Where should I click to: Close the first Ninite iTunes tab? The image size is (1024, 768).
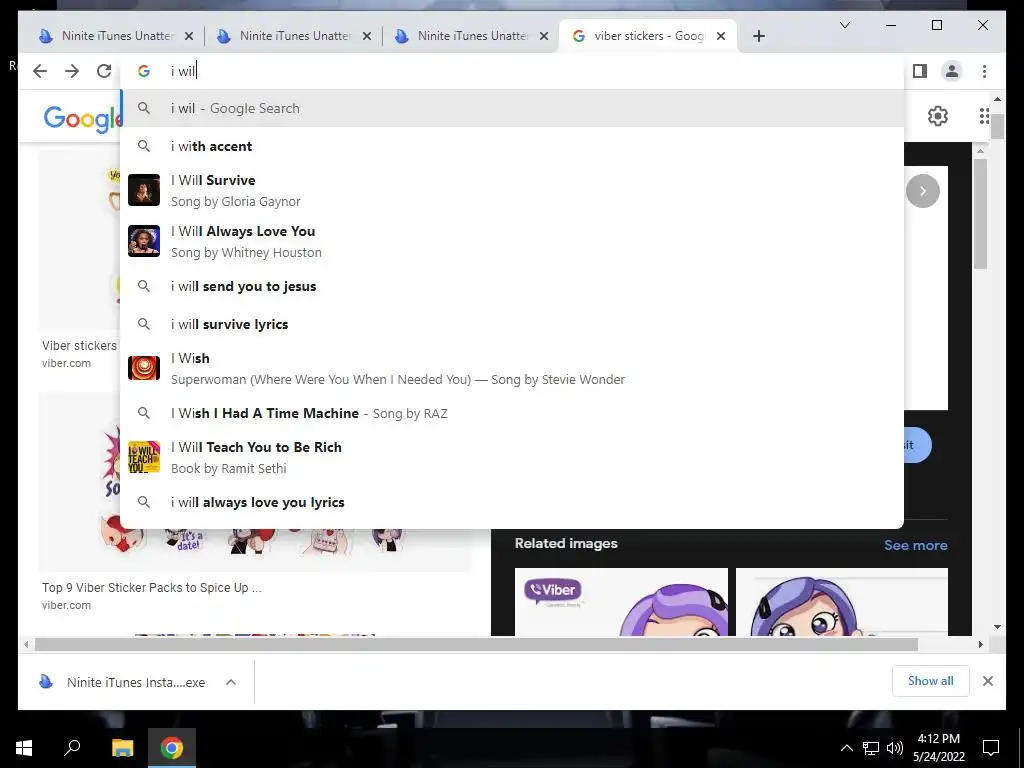click(189, 36)
